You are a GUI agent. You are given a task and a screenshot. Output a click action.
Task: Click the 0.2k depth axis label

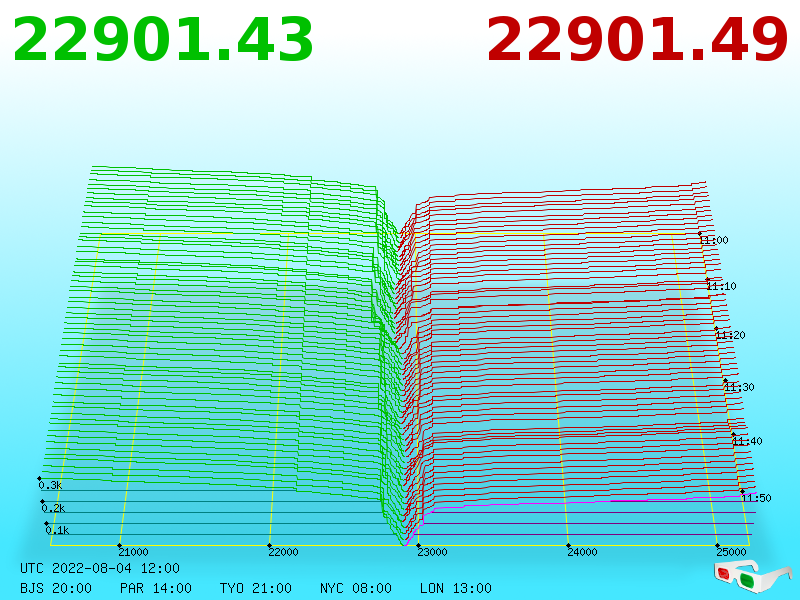pos(54,508)
